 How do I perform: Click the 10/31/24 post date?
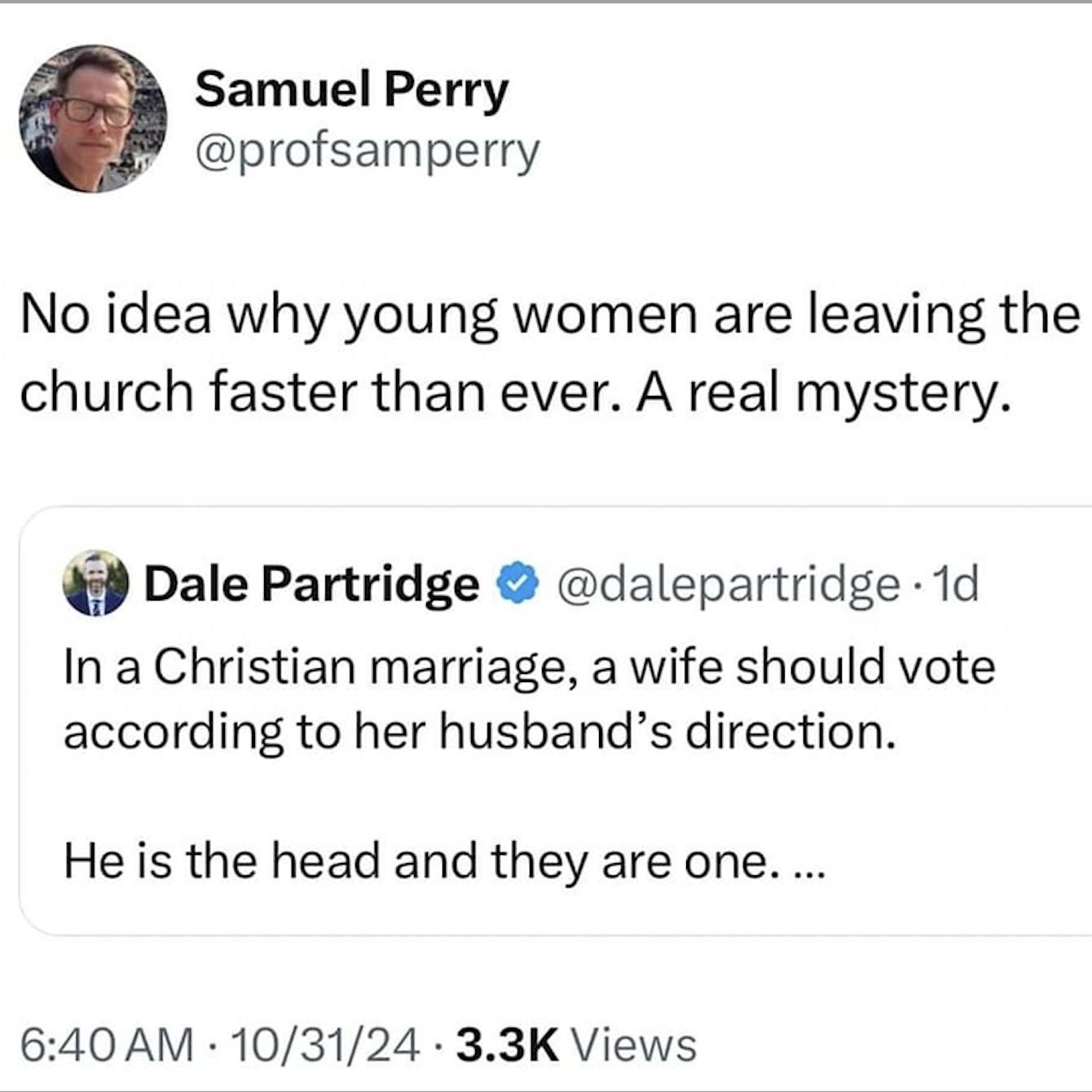pyautogui.click(x=326, y=1045)
